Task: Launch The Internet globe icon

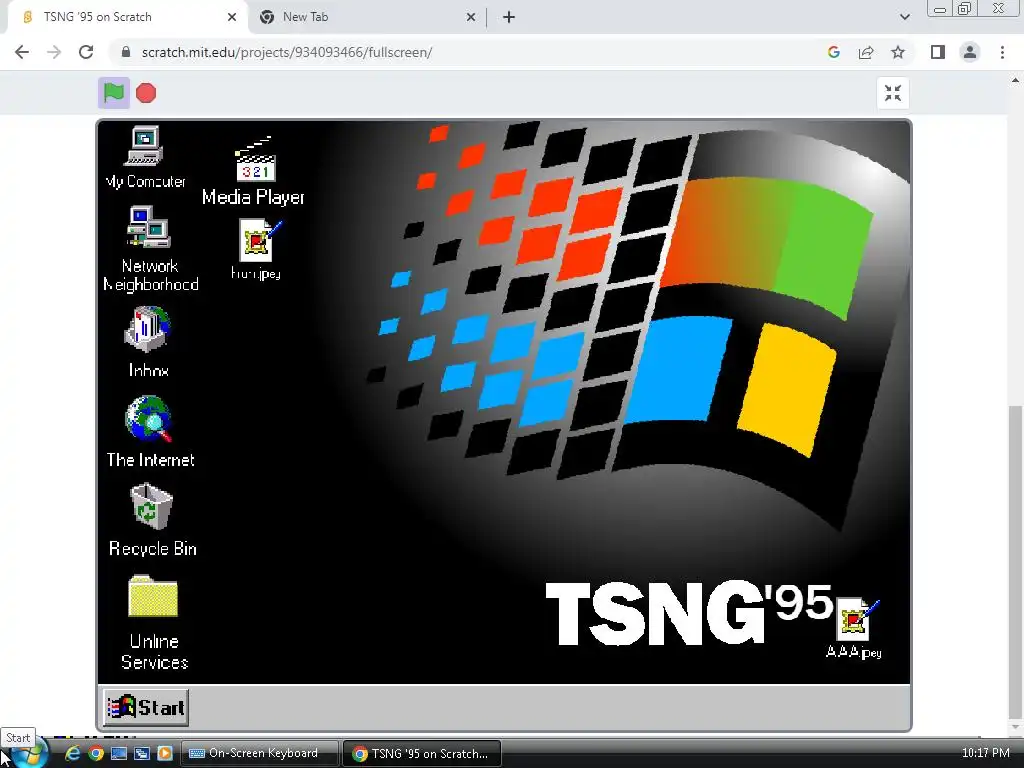Action: click(150, 432)
